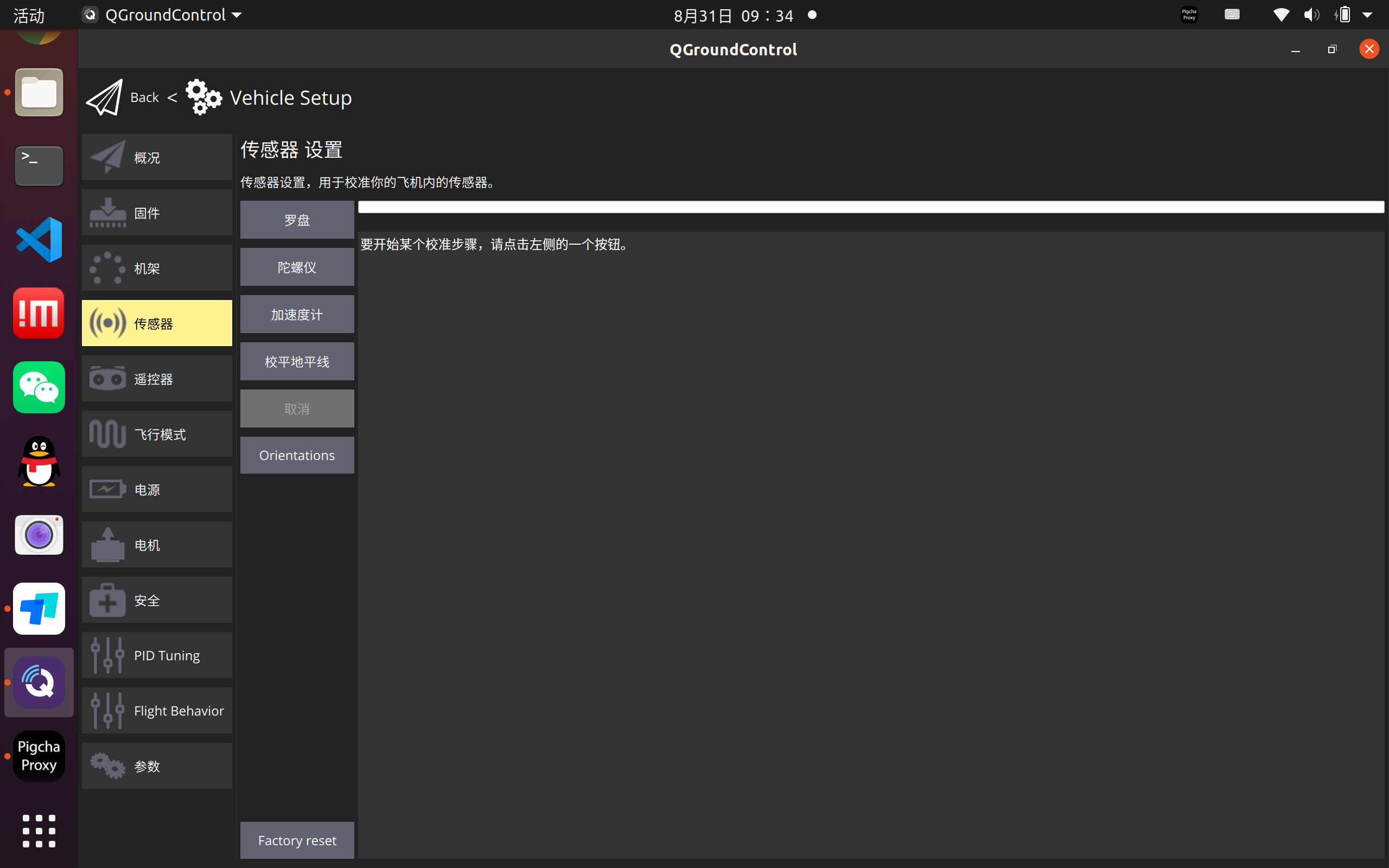
Task: Open the Radio (遥控器) controller icon
Action: 107,379
